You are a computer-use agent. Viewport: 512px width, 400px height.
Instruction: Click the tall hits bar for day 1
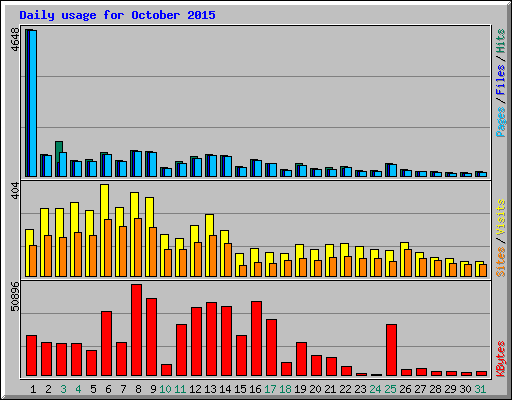point(27,103)
